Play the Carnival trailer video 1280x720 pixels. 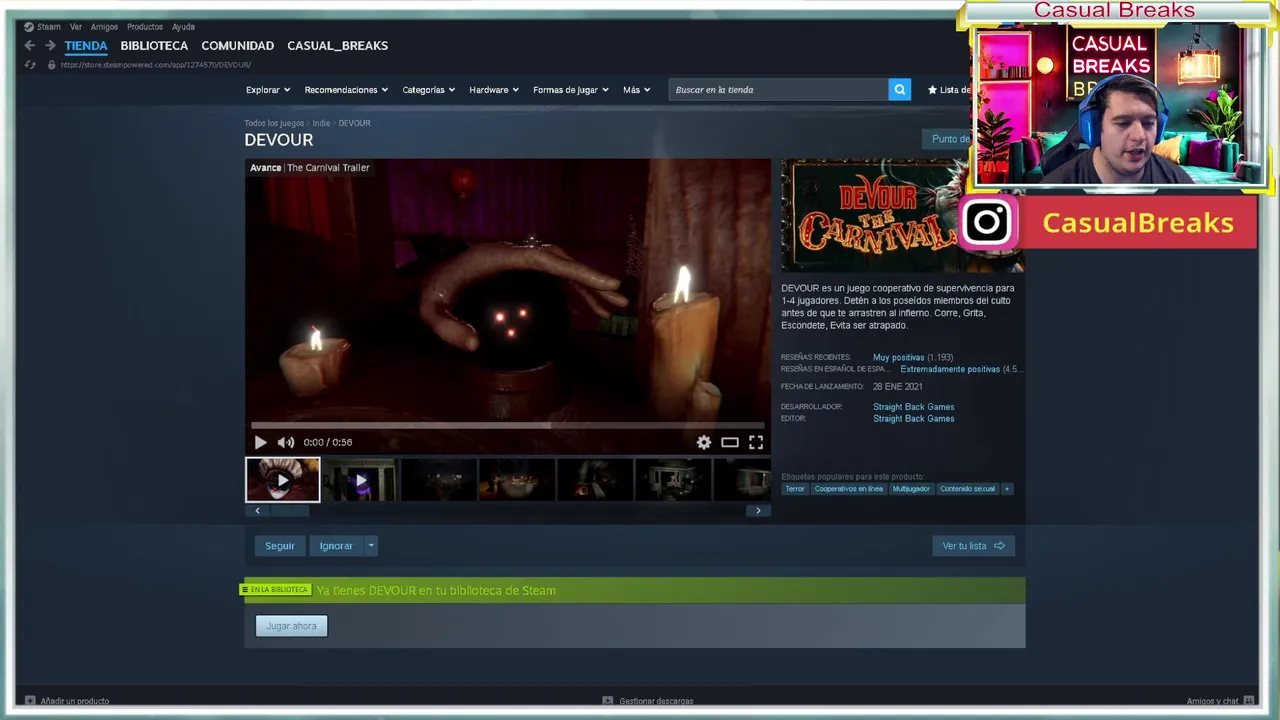[x=260, y=442]
